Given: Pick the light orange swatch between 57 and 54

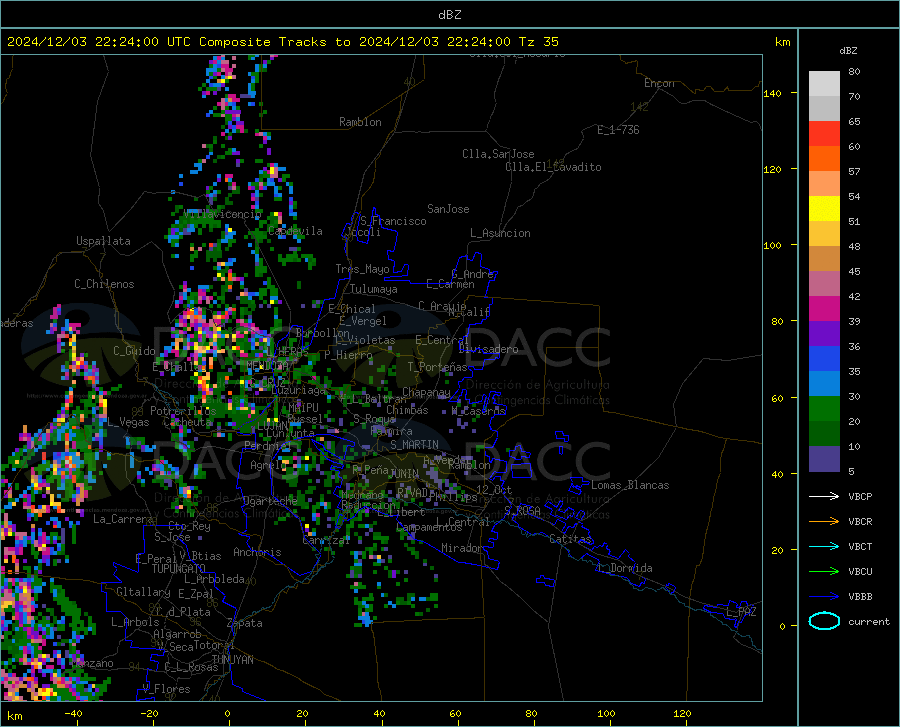Looking at the screenshot, I should tap(824, 184).
